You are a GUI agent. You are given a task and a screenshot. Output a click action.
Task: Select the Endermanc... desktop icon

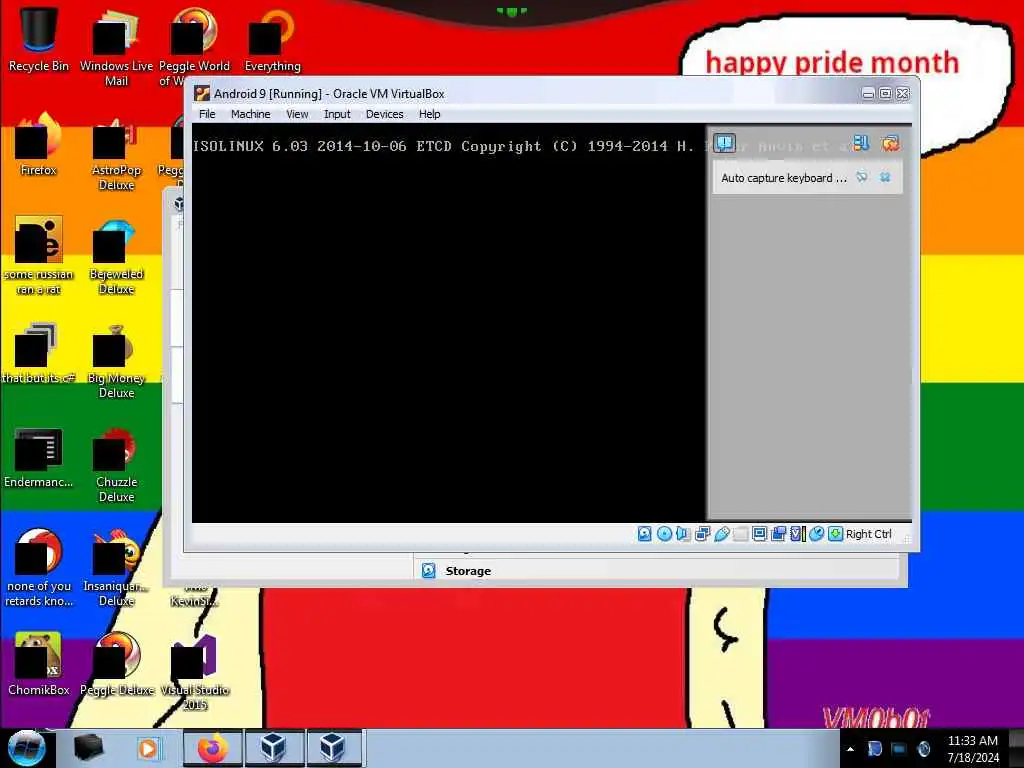(x=39, y=457)
